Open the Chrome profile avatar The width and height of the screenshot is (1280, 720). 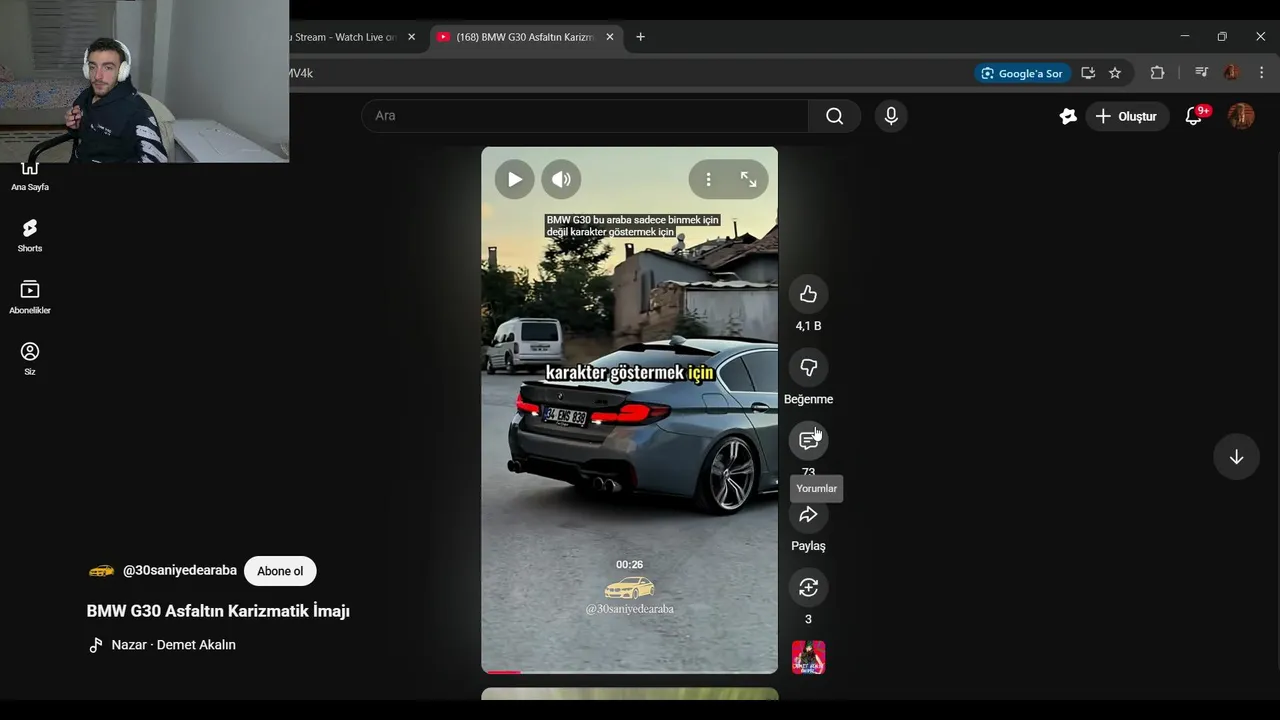[1231, 73]
